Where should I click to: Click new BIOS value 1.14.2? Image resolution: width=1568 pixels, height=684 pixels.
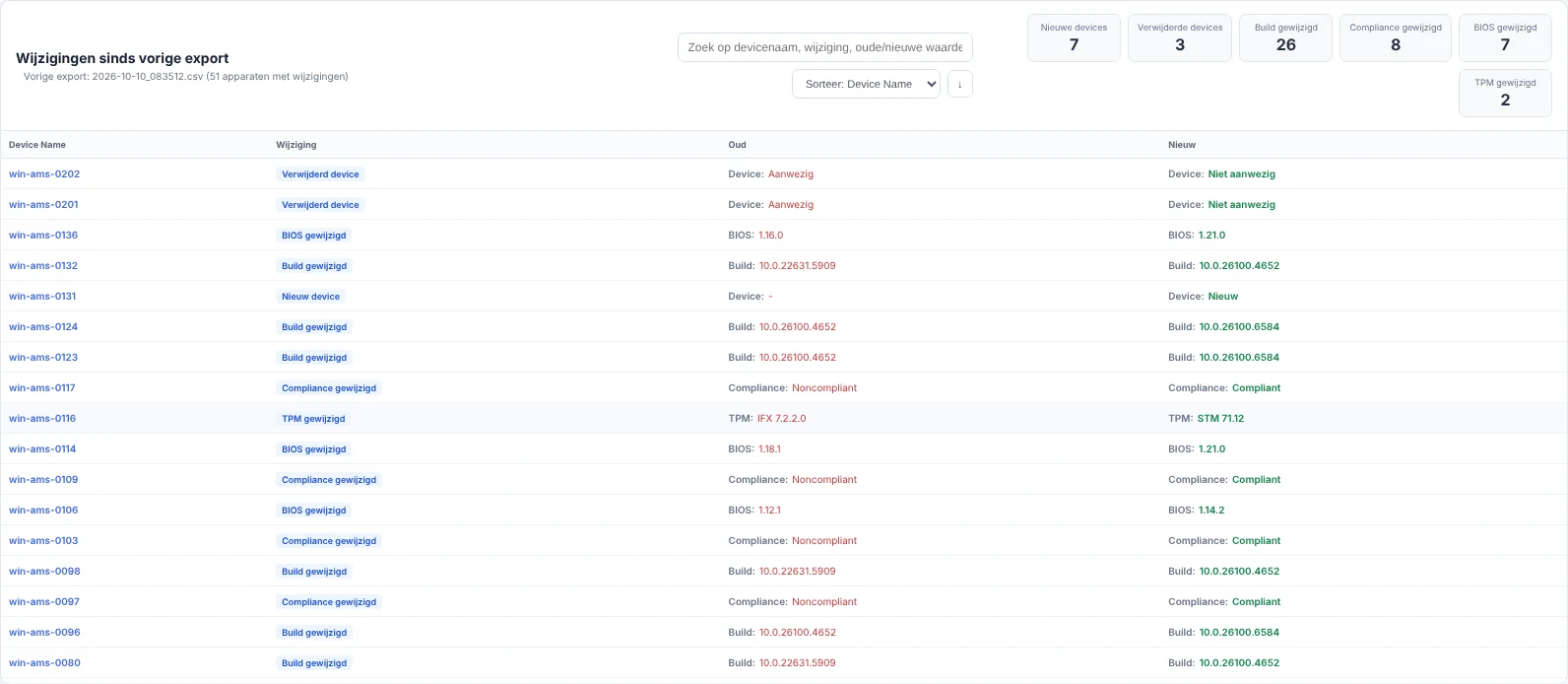point(1211,511)
